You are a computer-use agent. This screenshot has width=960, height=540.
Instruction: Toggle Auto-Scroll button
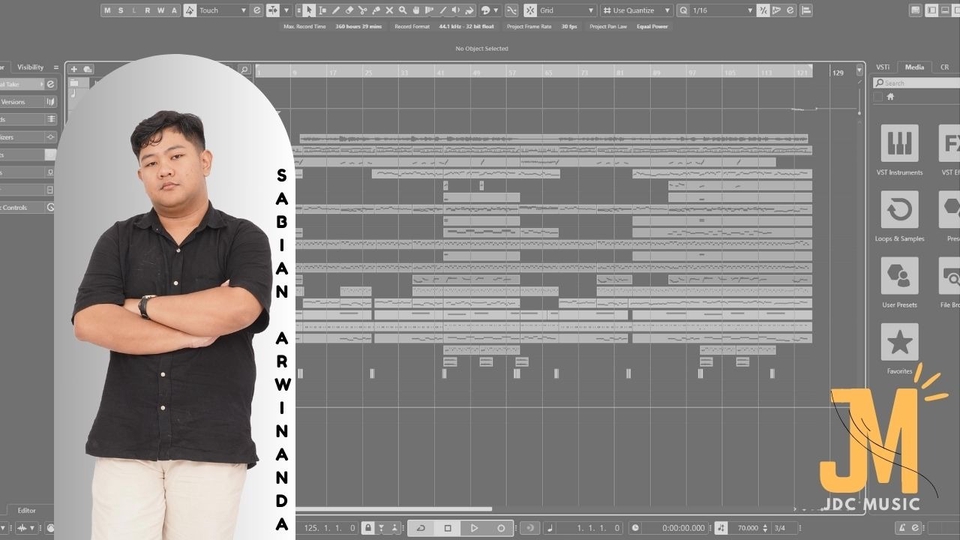(x=273, y=10)
